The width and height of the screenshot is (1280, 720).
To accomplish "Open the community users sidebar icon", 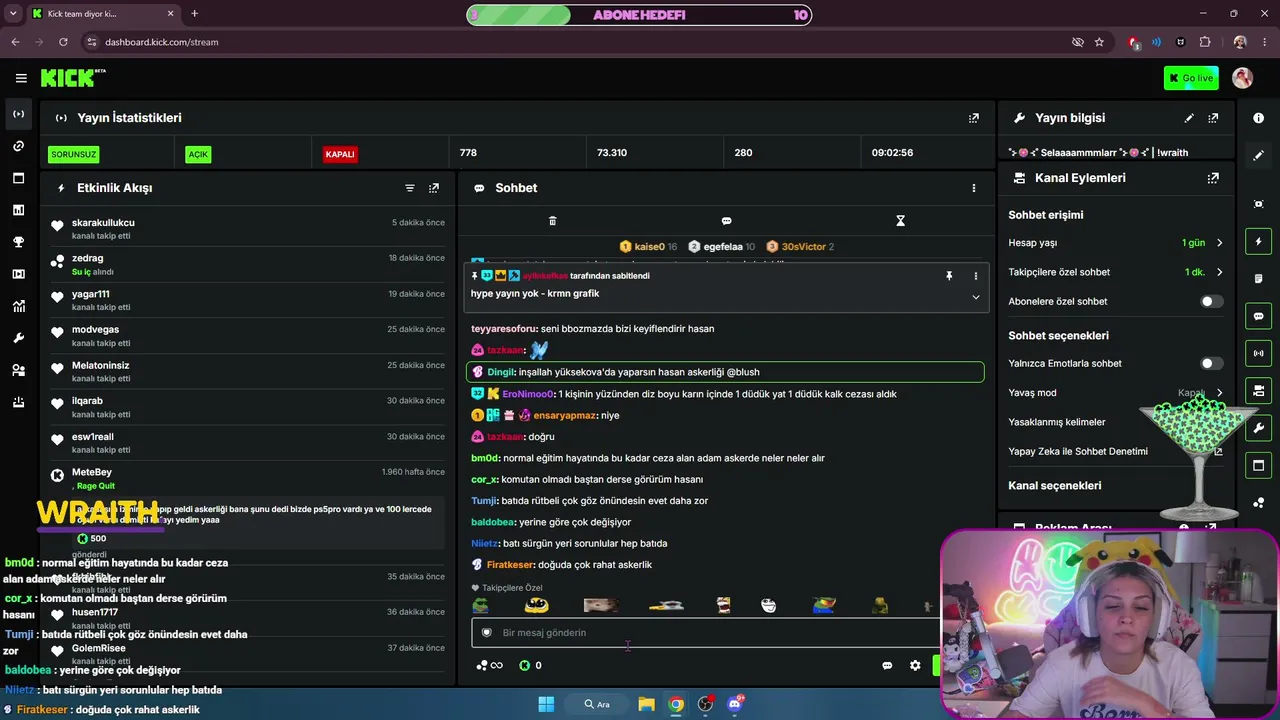I will click(18, 370).
